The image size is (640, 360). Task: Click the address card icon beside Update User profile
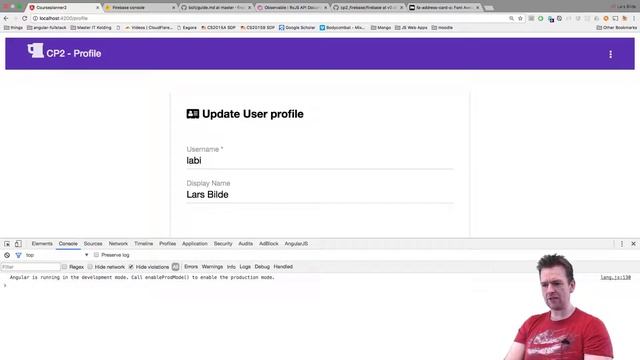tap(193, 114)
